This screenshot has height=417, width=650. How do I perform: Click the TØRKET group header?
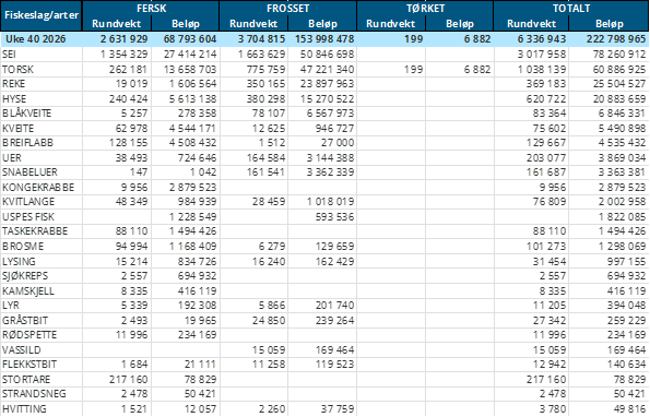[x=425, y=8]
